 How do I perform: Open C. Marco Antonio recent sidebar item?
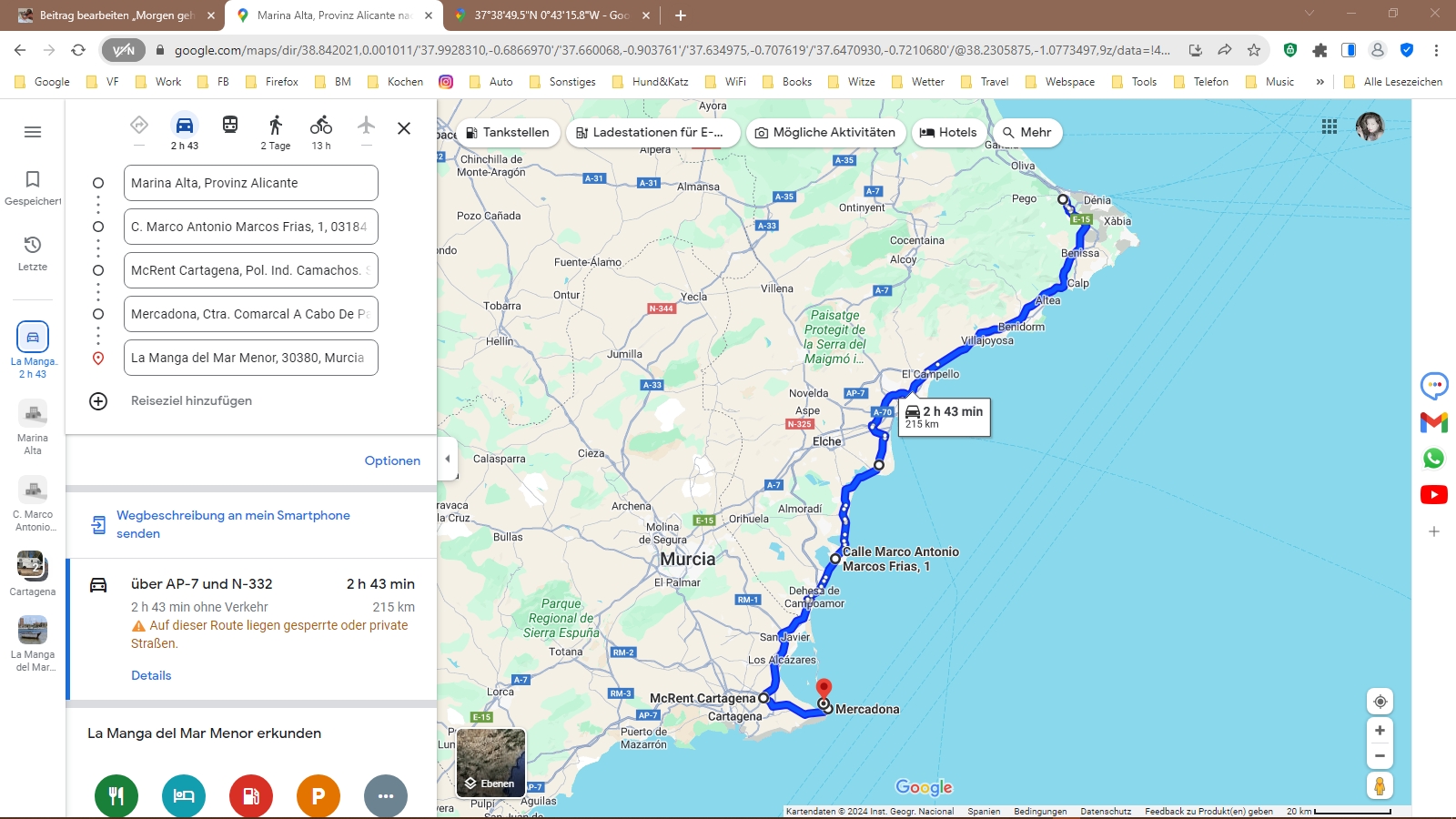point(33,505)
